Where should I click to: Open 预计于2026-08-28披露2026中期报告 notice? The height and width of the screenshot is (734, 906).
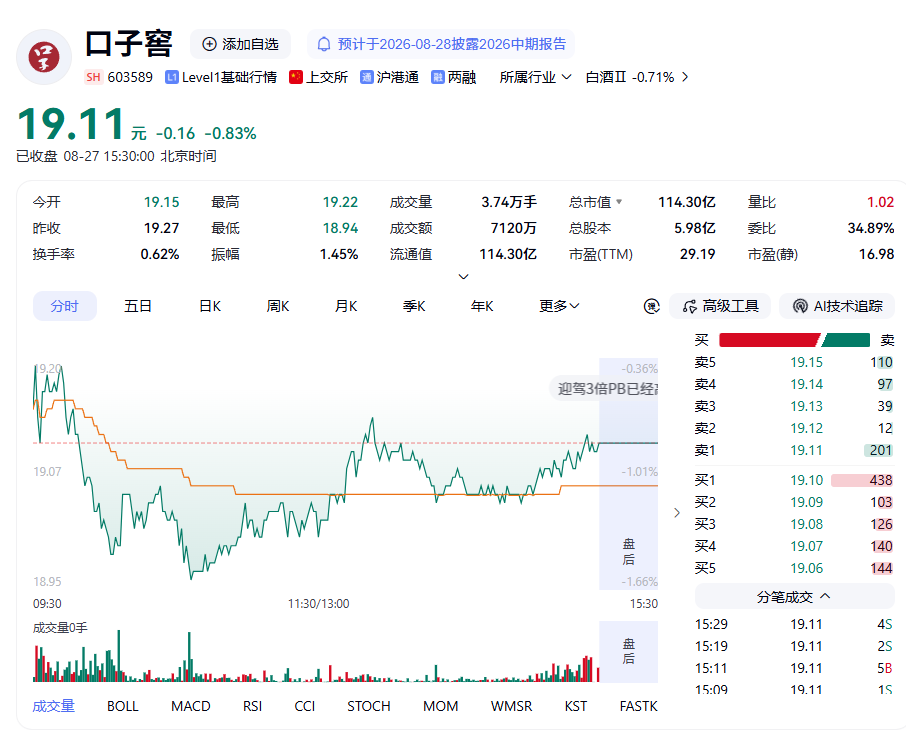click(441, 45)
